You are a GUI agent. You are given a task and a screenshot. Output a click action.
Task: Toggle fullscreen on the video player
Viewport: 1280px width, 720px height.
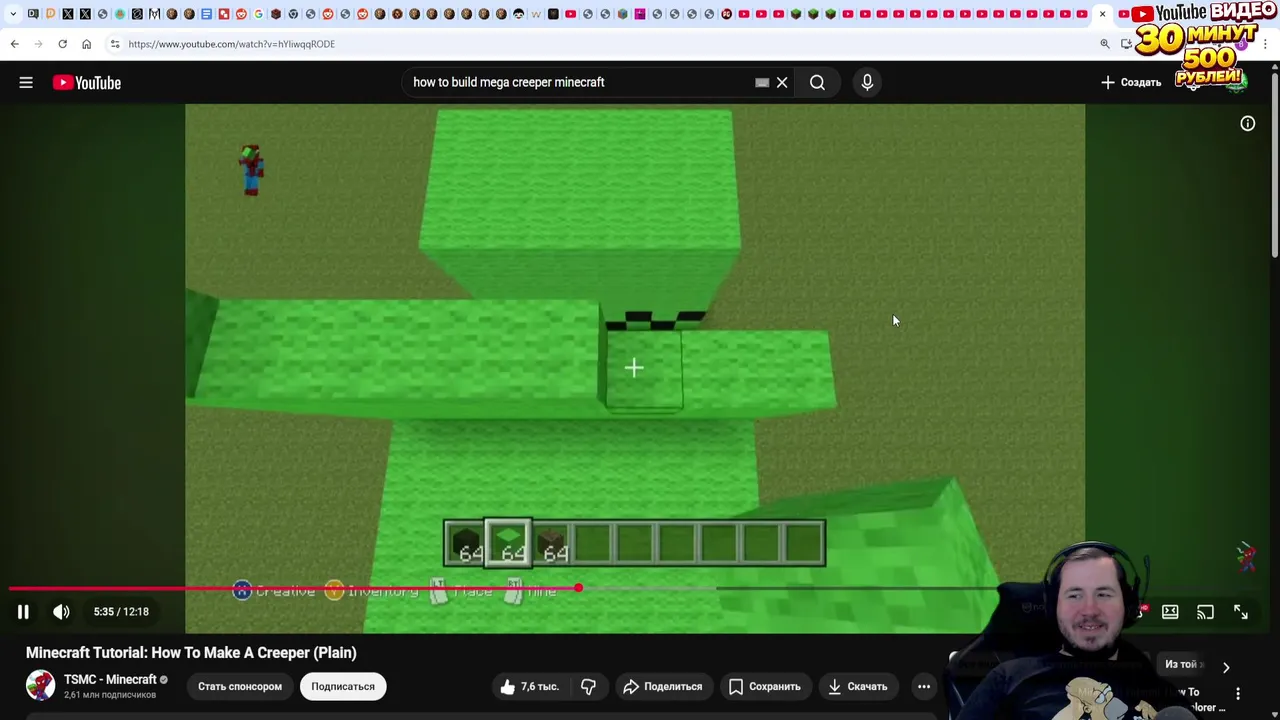tap(1241, 612)
